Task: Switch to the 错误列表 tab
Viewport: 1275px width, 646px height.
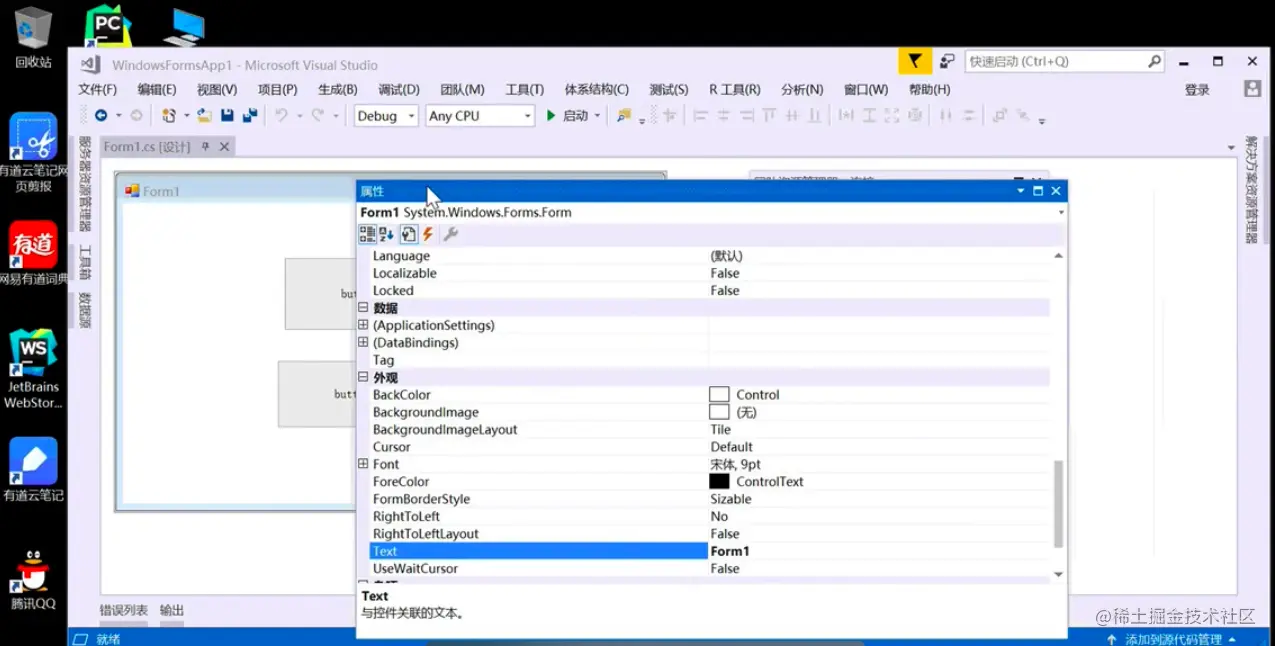Action: [x=123, y=610]
